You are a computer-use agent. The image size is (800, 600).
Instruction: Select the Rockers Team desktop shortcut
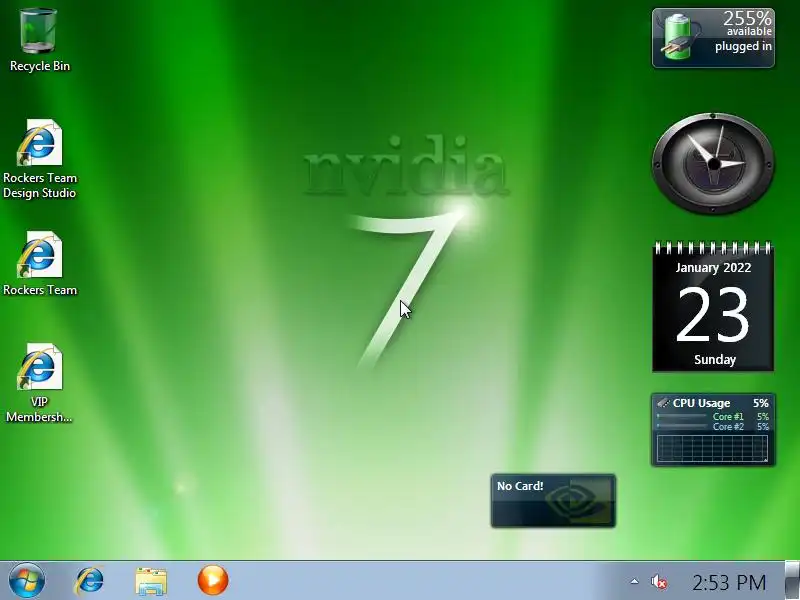pyautogui.click(x=39, y=263)
